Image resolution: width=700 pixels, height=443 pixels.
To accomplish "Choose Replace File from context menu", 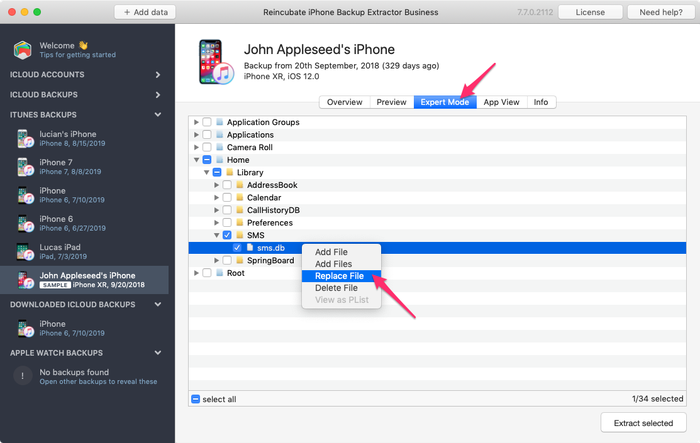I will coord(342,276).
